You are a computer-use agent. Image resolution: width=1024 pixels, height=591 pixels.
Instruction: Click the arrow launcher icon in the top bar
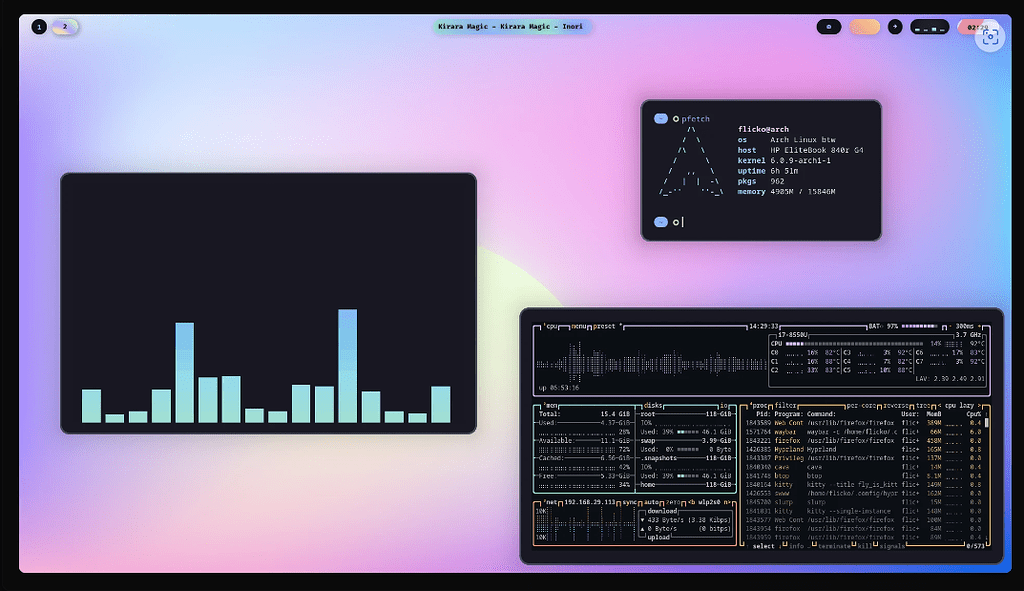point(895,26)
